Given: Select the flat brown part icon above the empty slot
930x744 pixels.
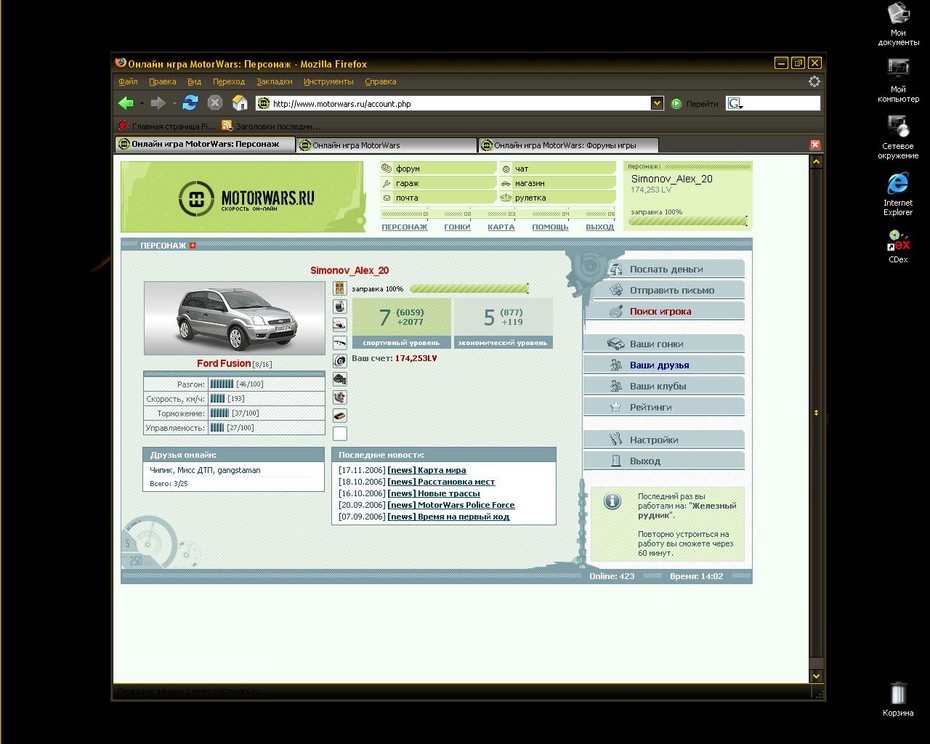Looking at the screenshot, I should click(339, 415).
